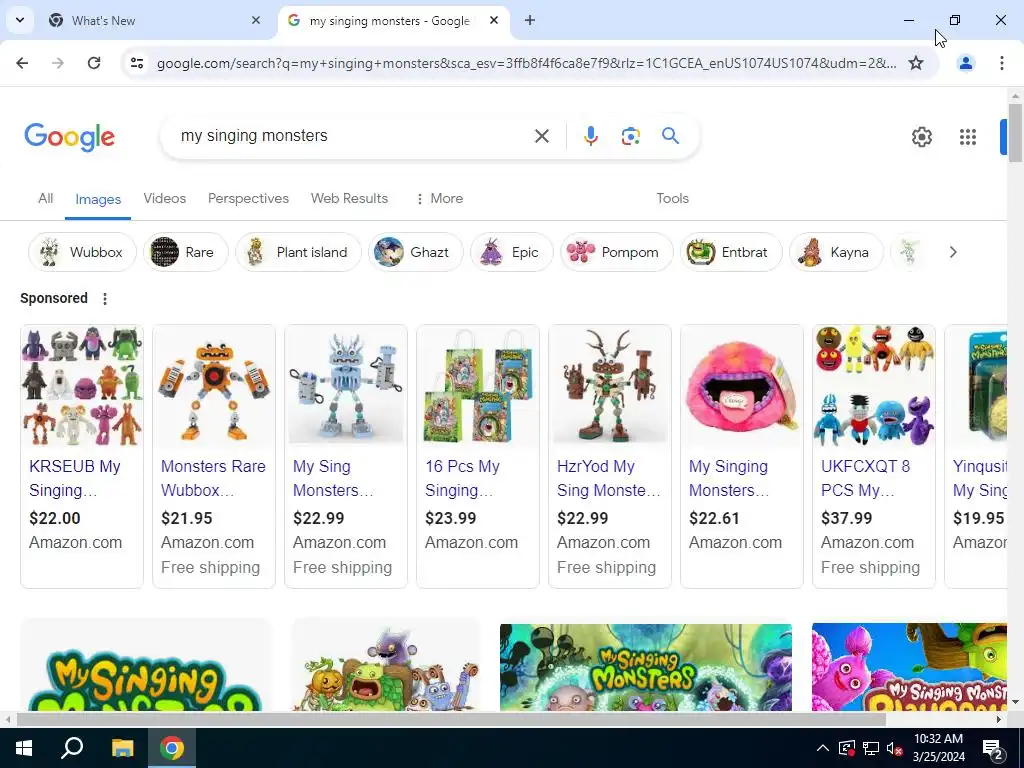Start voice search with the microphone icon
Image resolution: width=1024 pixels, height=768 pixels.
click(590, 136)
